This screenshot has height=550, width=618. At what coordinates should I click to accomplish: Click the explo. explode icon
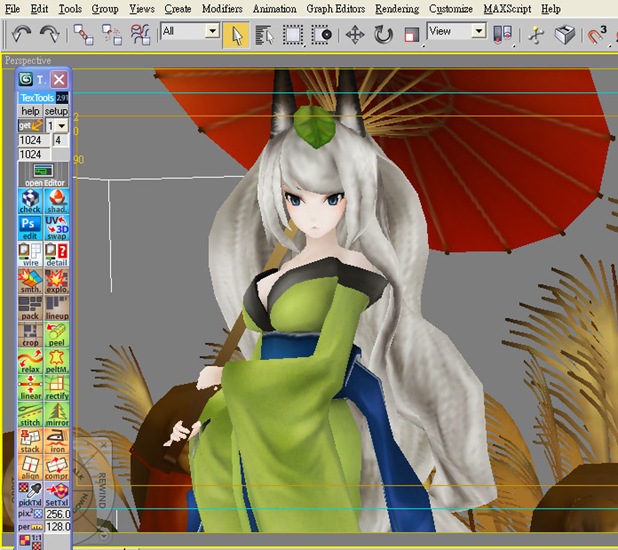tap(57, 282)
